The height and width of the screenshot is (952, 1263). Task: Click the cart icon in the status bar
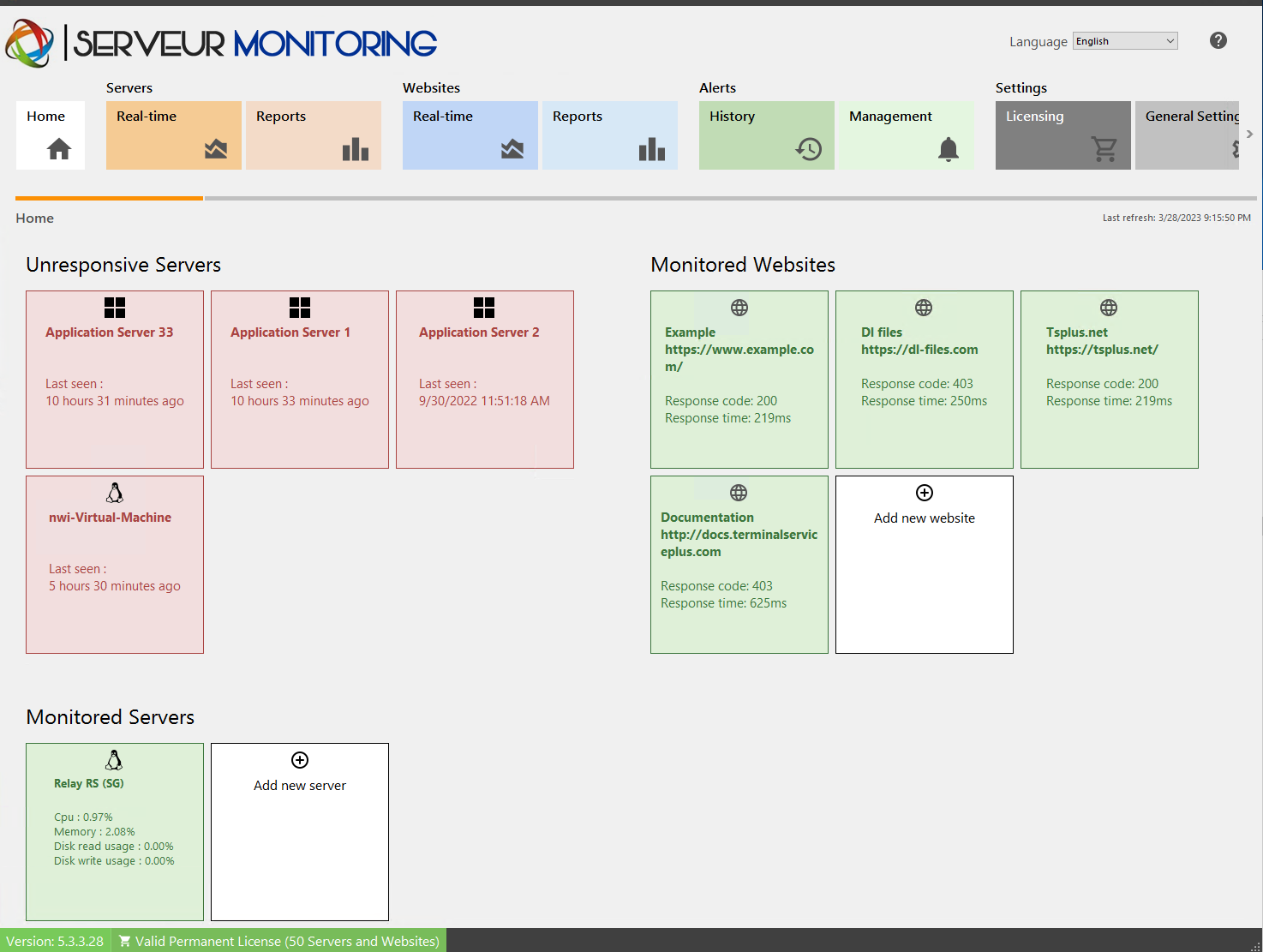(124, 941)
